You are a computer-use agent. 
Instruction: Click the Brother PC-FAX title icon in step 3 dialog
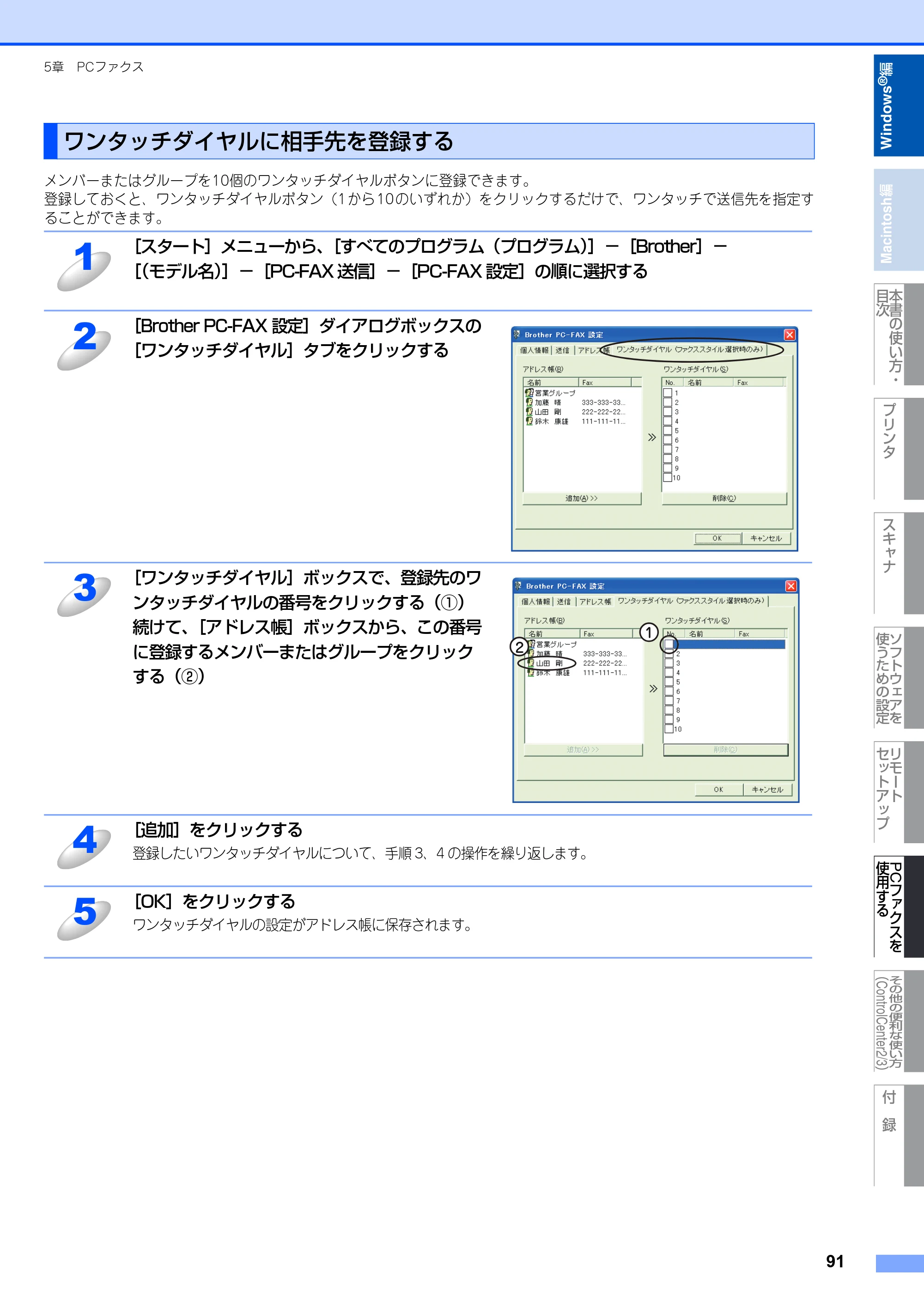click(518, 586)
